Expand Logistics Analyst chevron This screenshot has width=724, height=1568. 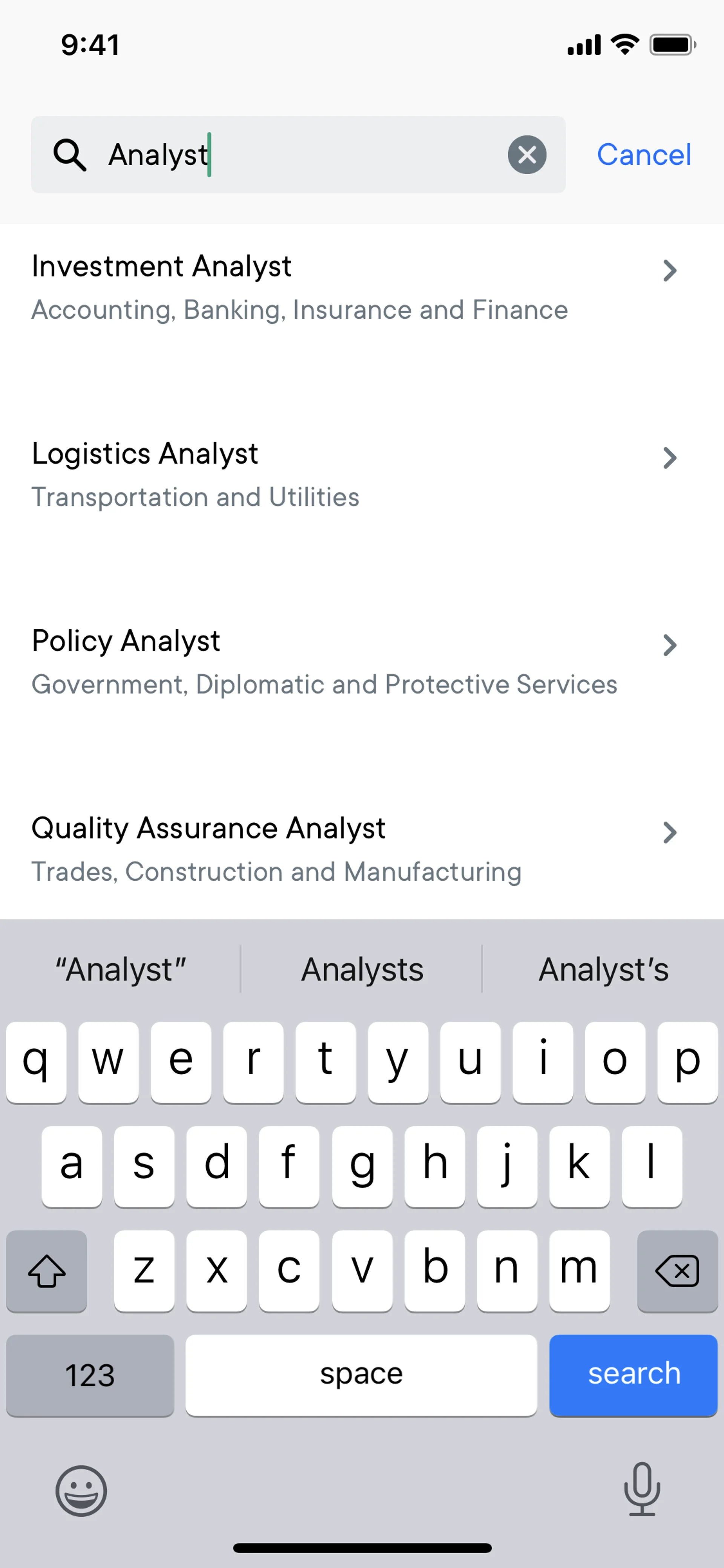[669, 458]
